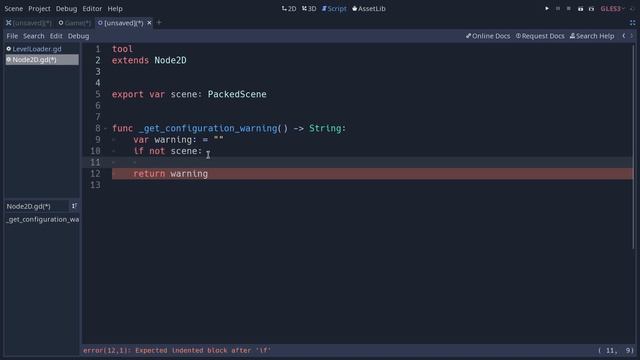The height and width of the screenshot is (360, 640).
Task: Click the pause scene button in top bar
Action: [558, 9]
